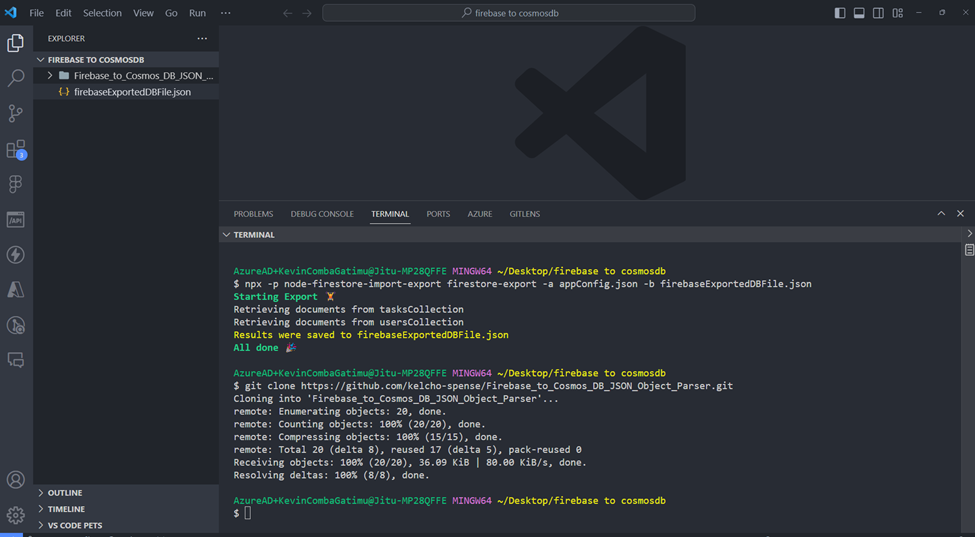Image resolution: width=975 pixels, height=537 pixels.
Task: Open the API client icon in activity bar
Action: pos(16,219)
